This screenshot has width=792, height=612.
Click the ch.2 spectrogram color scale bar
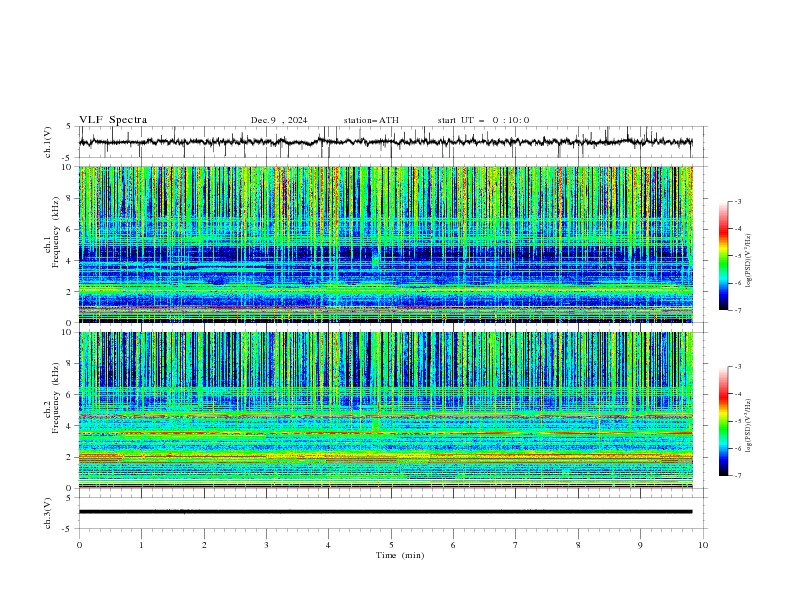(x=724, y=421)
